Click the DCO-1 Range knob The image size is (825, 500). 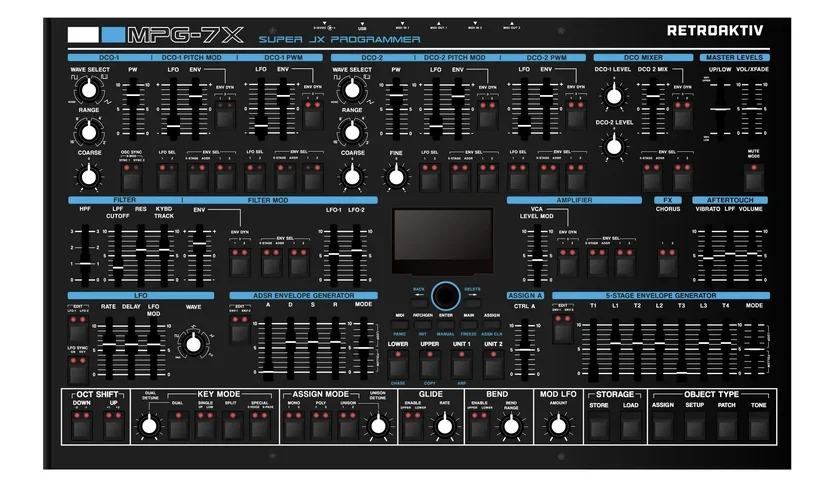point(89,132)
